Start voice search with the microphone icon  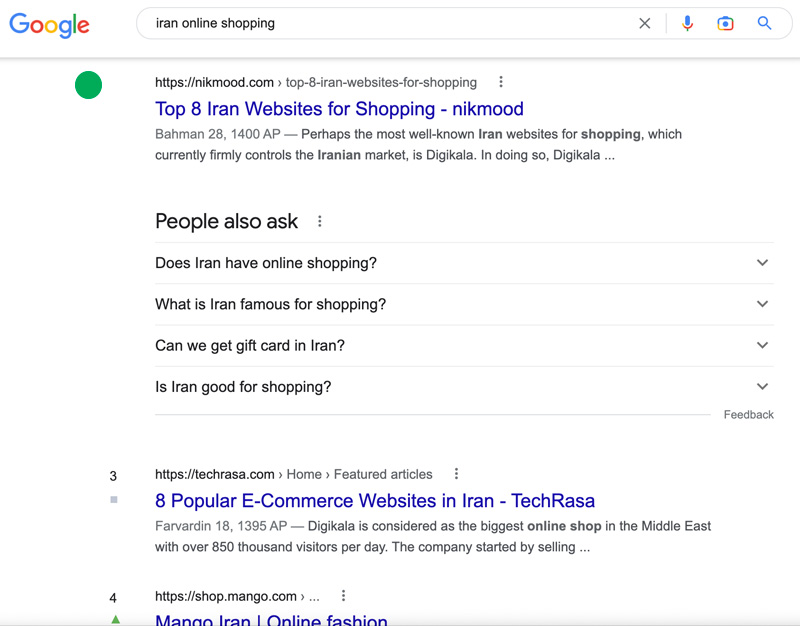point(687,23)
